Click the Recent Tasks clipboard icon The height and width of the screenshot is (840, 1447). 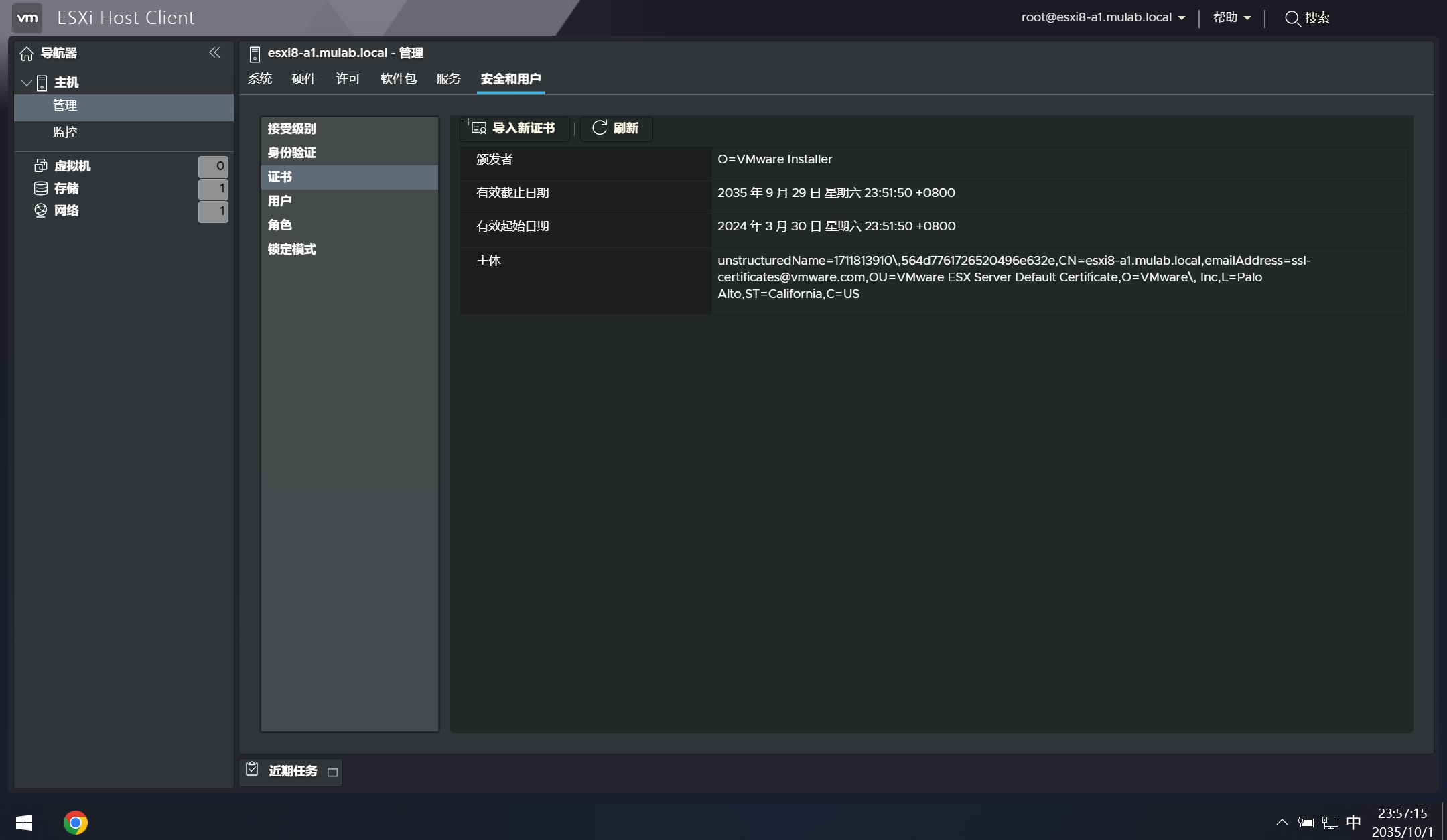(252, 769)
